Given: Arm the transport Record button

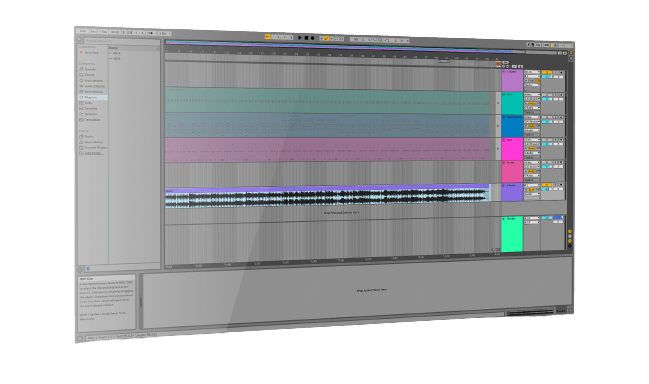Looking at the screenshot, I should 312,38.
